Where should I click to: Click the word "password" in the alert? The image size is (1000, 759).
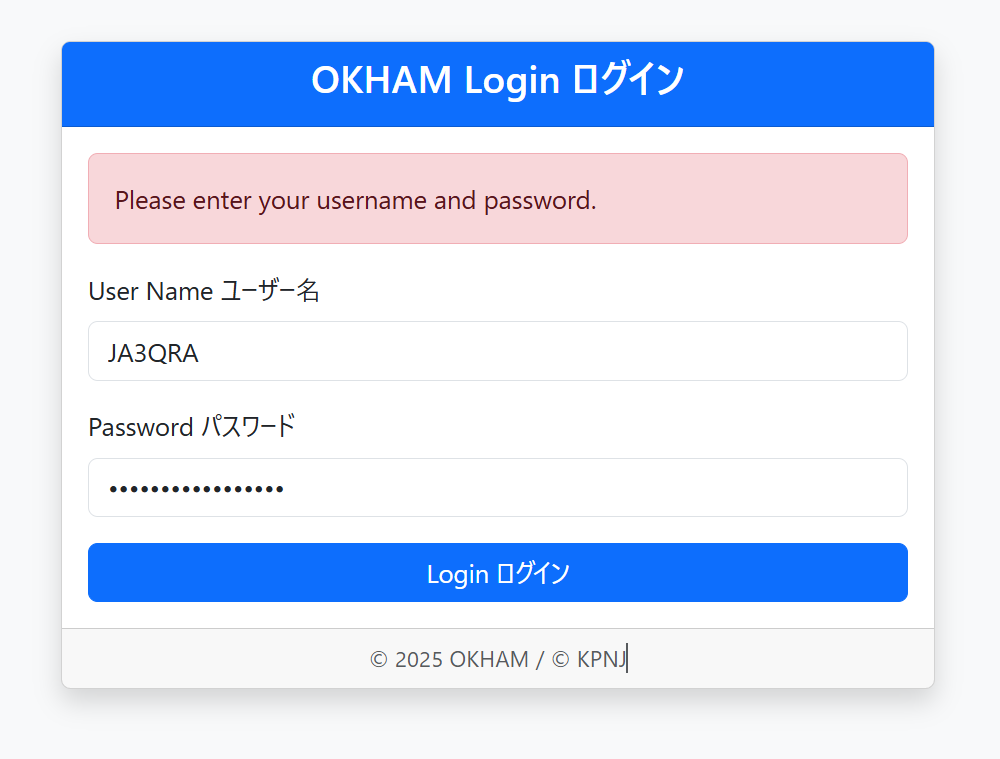(540, 201)
